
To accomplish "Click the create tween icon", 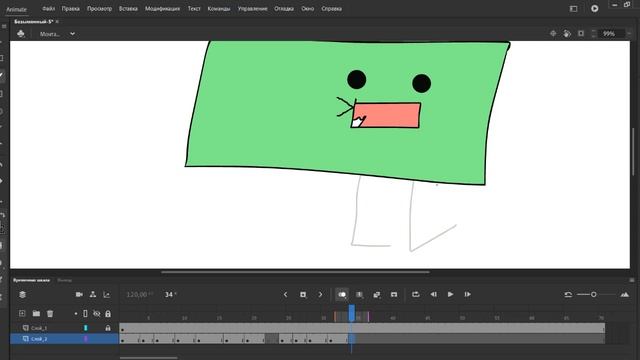I will pyautogui.click(x=377, y=294).
